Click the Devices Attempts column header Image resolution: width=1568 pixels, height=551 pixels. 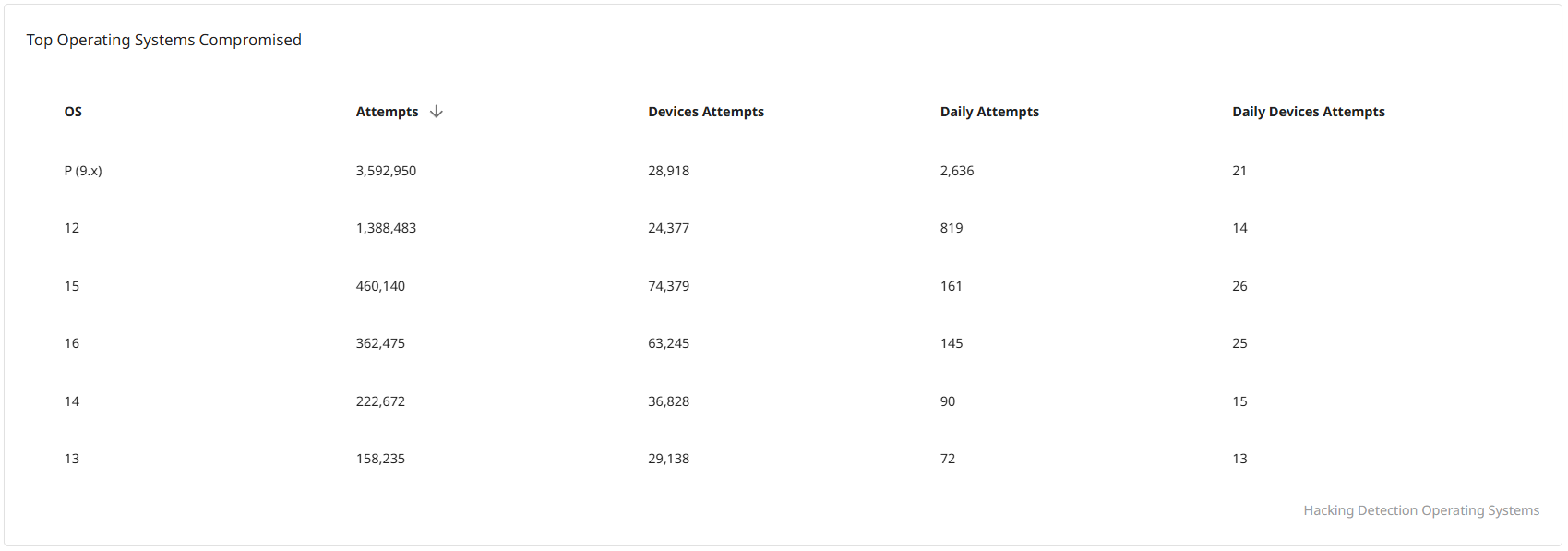click(705, 112)
